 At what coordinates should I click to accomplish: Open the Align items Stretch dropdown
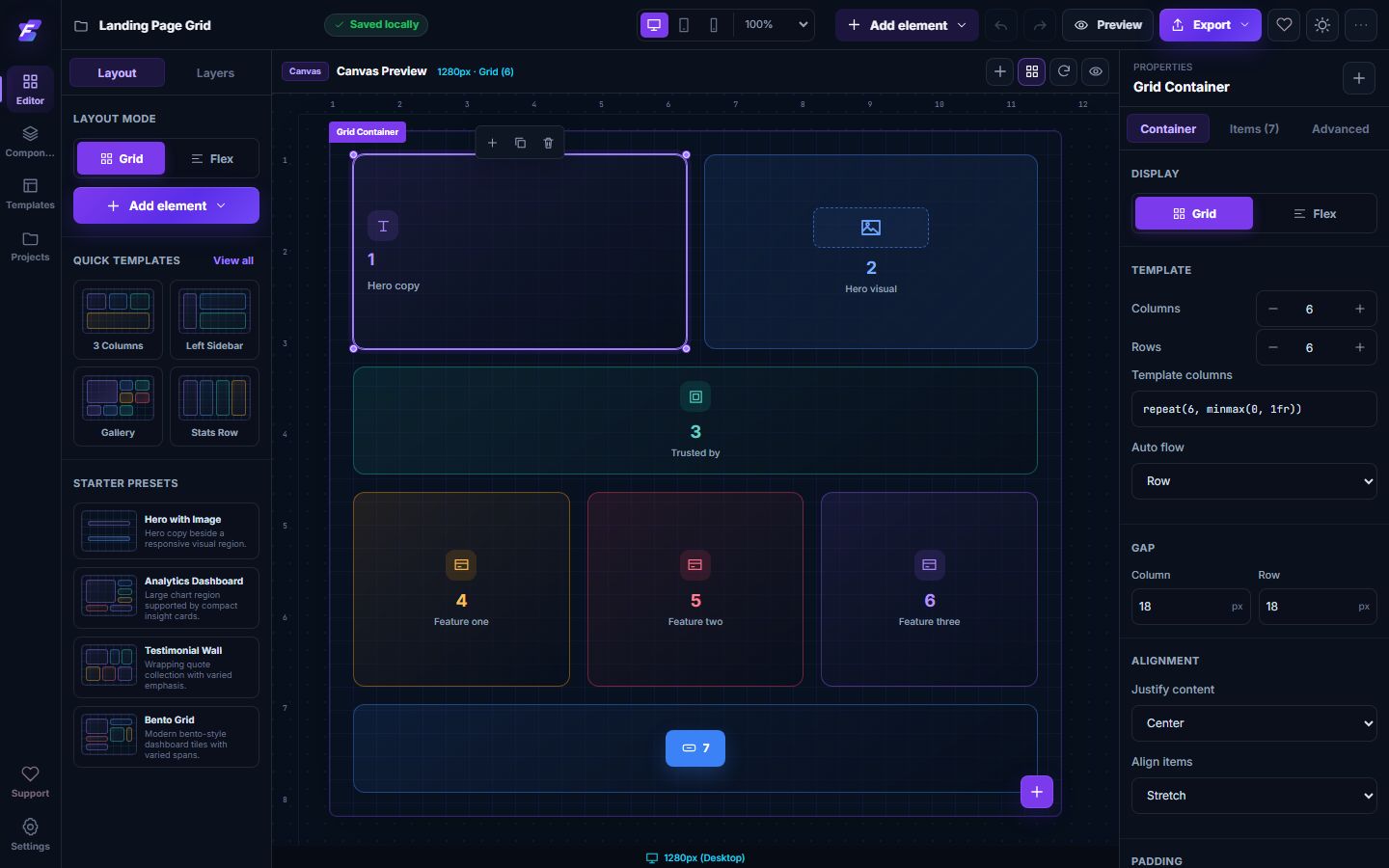click(1254, 796)
